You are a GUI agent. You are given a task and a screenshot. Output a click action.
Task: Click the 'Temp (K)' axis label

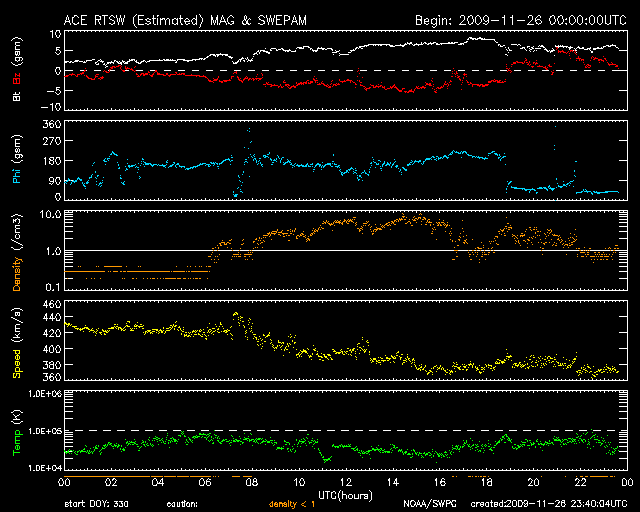17,433
